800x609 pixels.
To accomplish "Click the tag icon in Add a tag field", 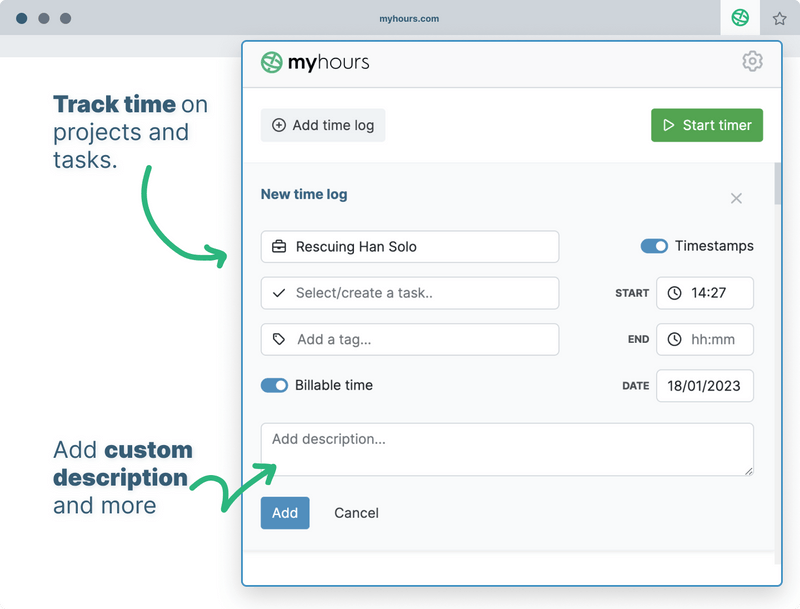I will tap(278, 340).
